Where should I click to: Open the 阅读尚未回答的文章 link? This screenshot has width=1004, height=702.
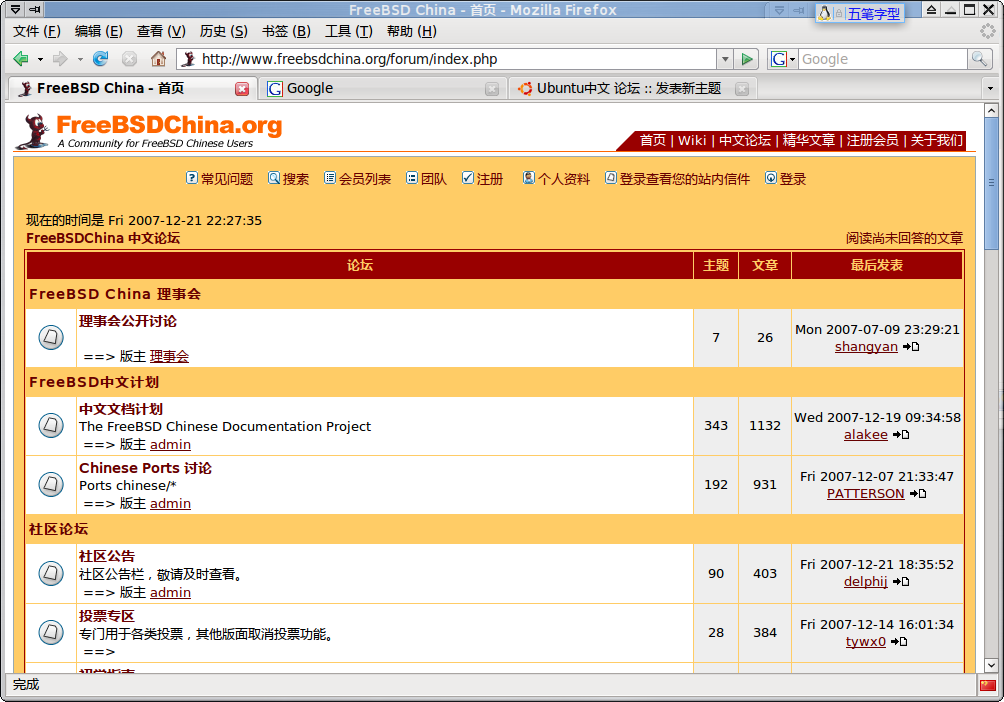[x=904, y=238]
